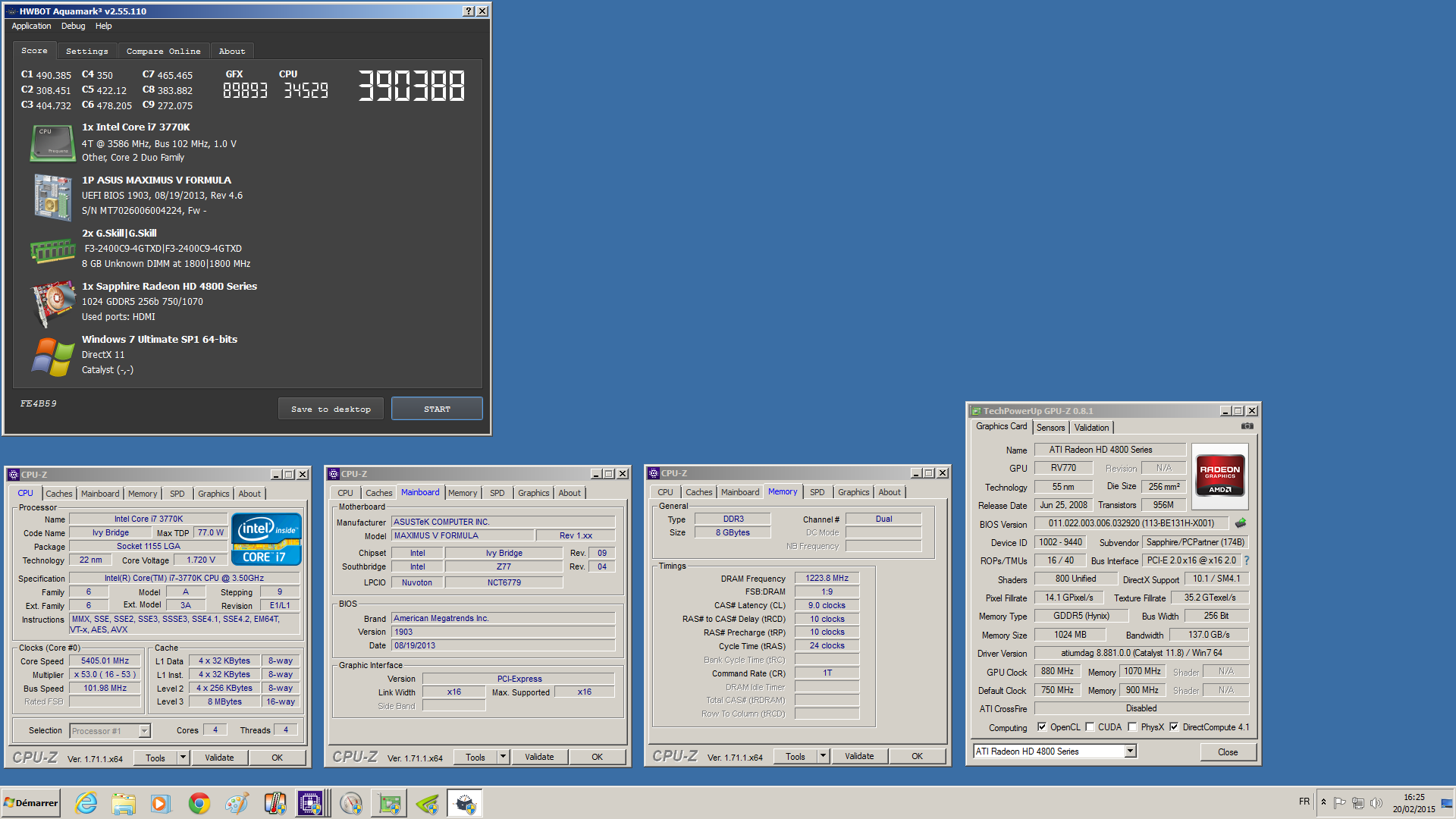
Task: Switch to the Settings tab in Aquamark
Action: [86, 51]
